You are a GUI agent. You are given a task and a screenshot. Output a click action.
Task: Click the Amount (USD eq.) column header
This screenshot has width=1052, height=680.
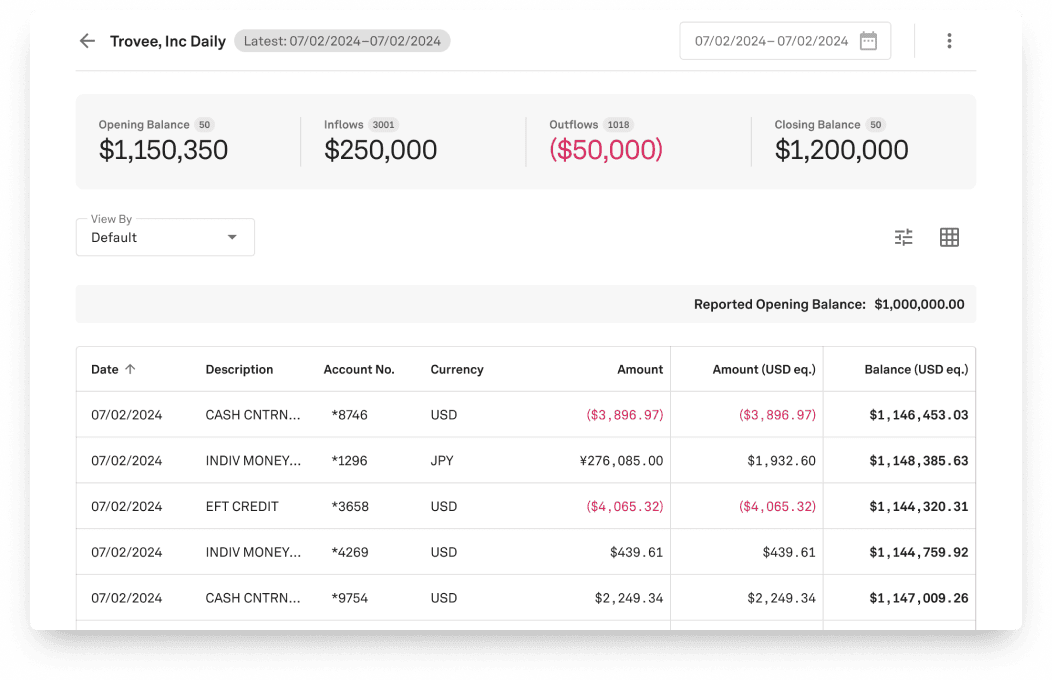763,369
